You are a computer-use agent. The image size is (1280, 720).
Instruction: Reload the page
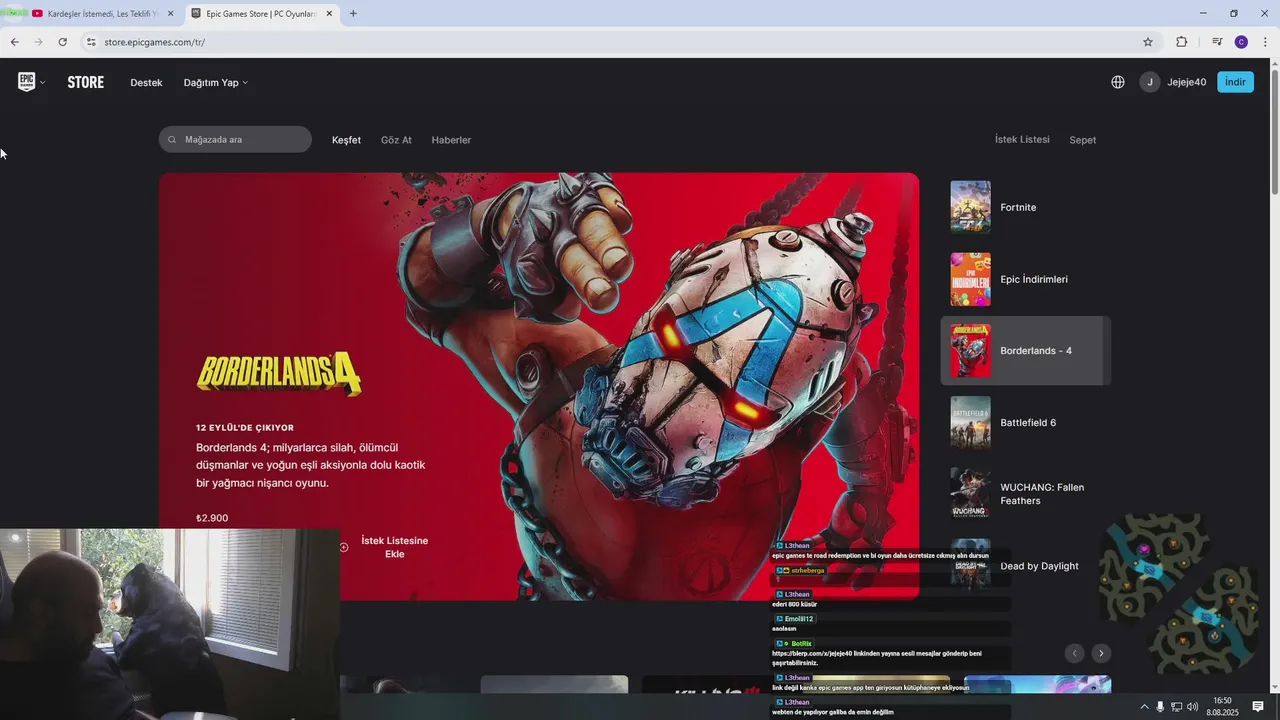click(62, 42)
